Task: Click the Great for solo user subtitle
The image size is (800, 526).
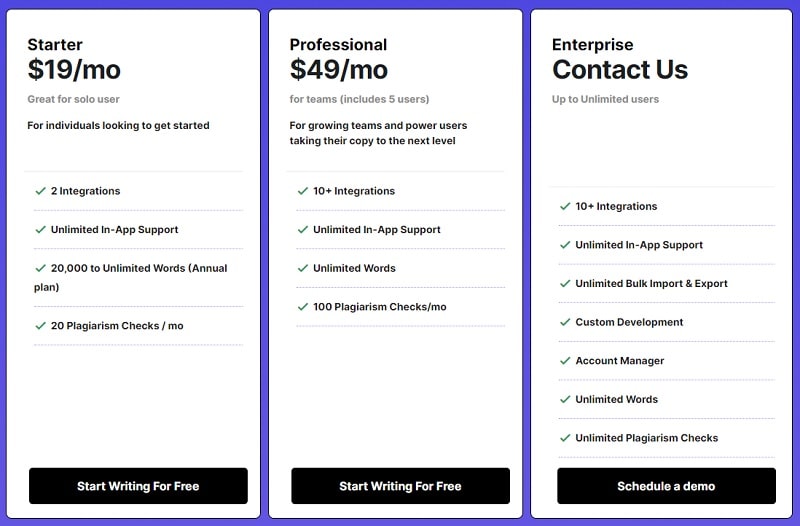Action: (73, 99)
